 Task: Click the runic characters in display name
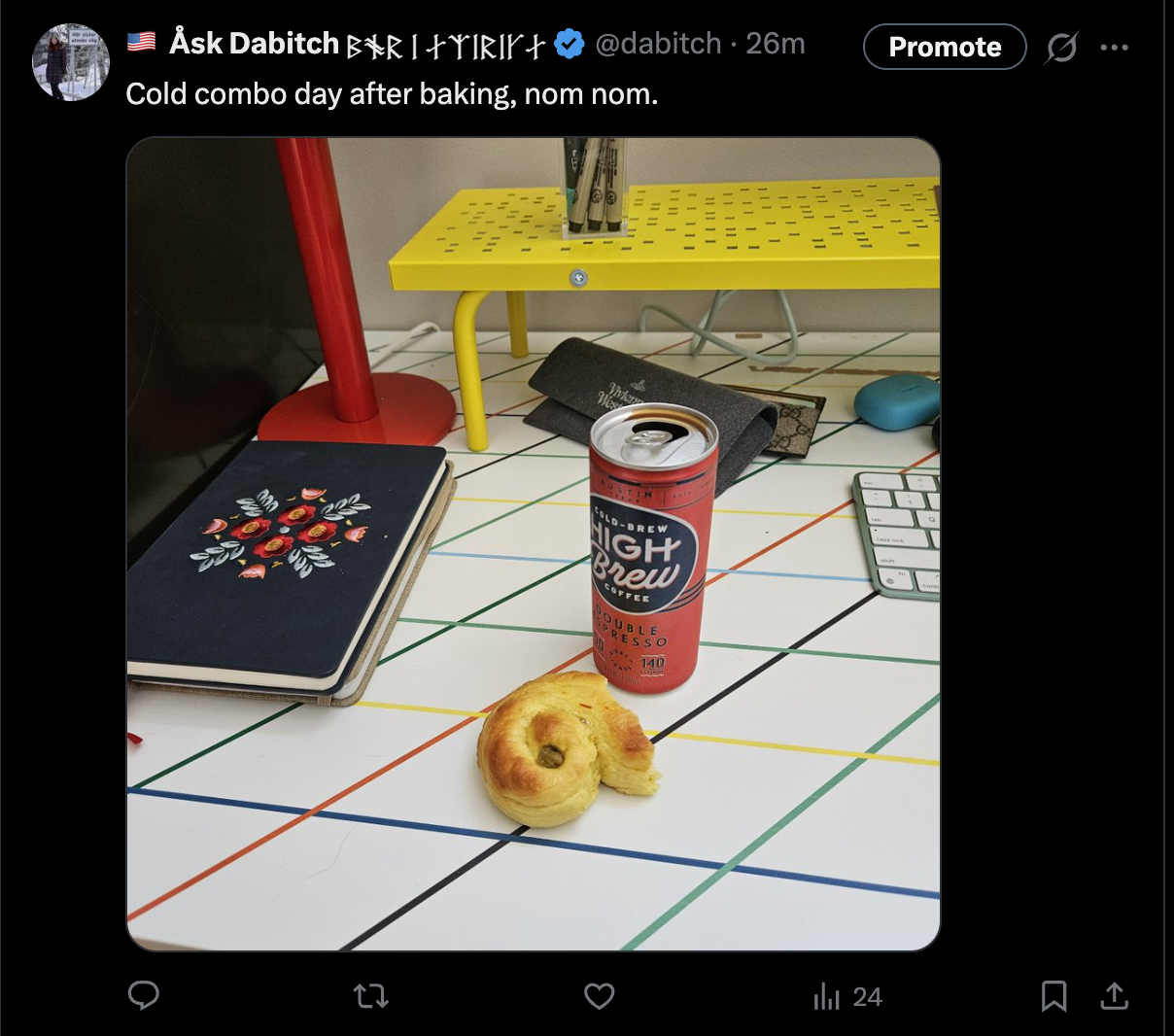coord(445,46)
